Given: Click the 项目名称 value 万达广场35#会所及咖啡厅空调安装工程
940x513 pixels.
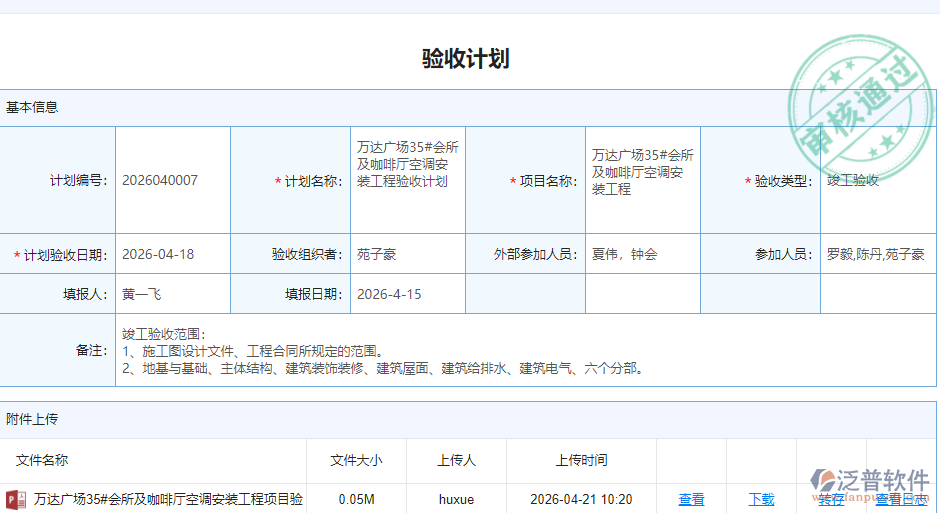Looking at the screenshot, I should coord(643,173).
